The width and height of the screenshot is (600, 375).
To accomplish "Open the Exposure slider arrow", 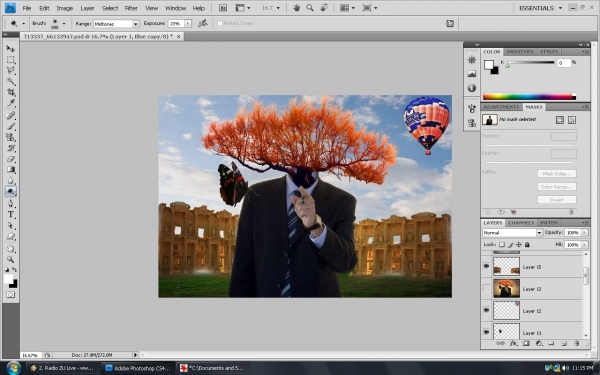I will [188, 23].
